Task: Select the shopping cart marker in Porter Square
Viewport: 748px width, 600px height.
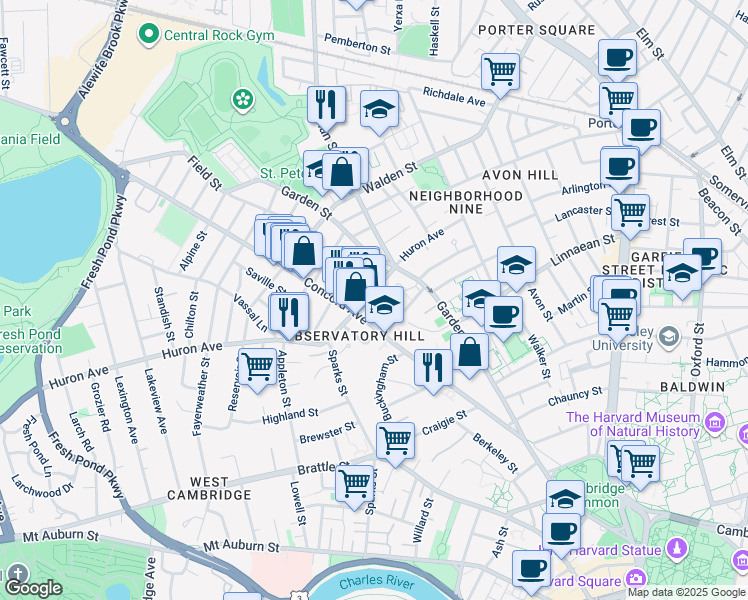Action: (500, 72)
